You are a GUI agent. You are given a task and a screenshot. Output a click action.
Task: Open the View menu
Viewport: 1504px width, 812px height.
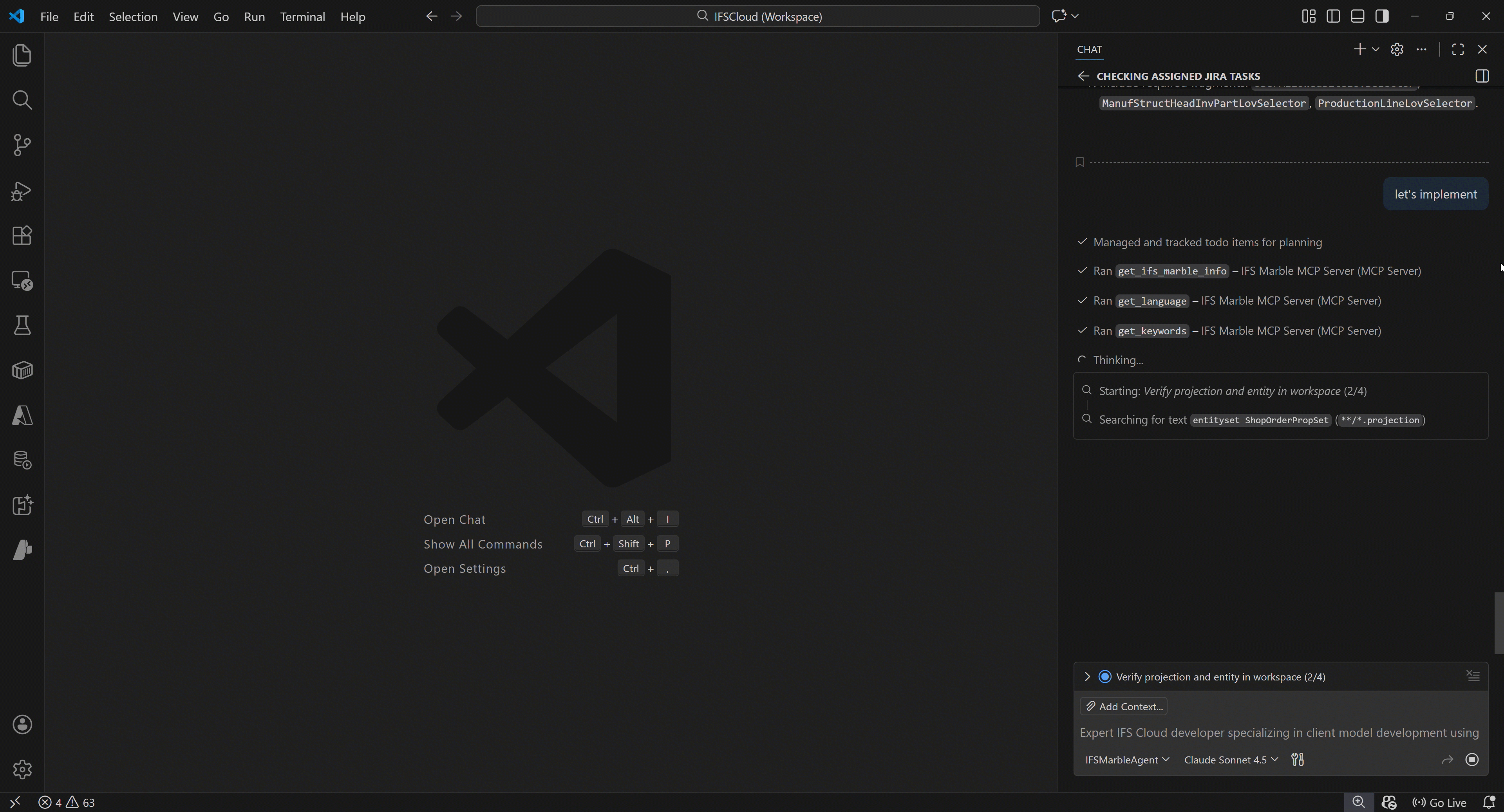185,16
